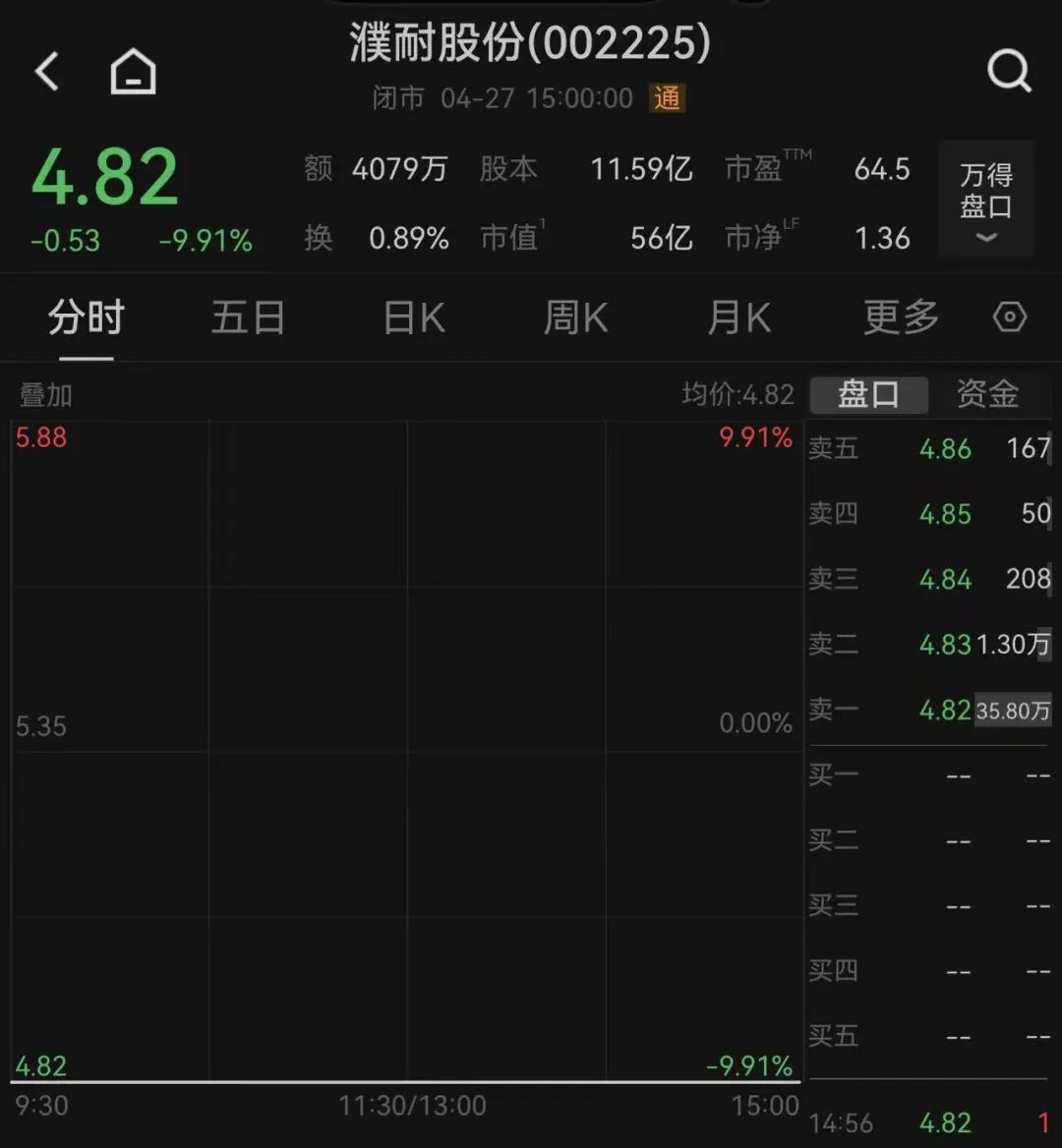Tap the 卖一 price 4.82
1062x1148 pixels.
pyautogui.click(x=944, y=710)
